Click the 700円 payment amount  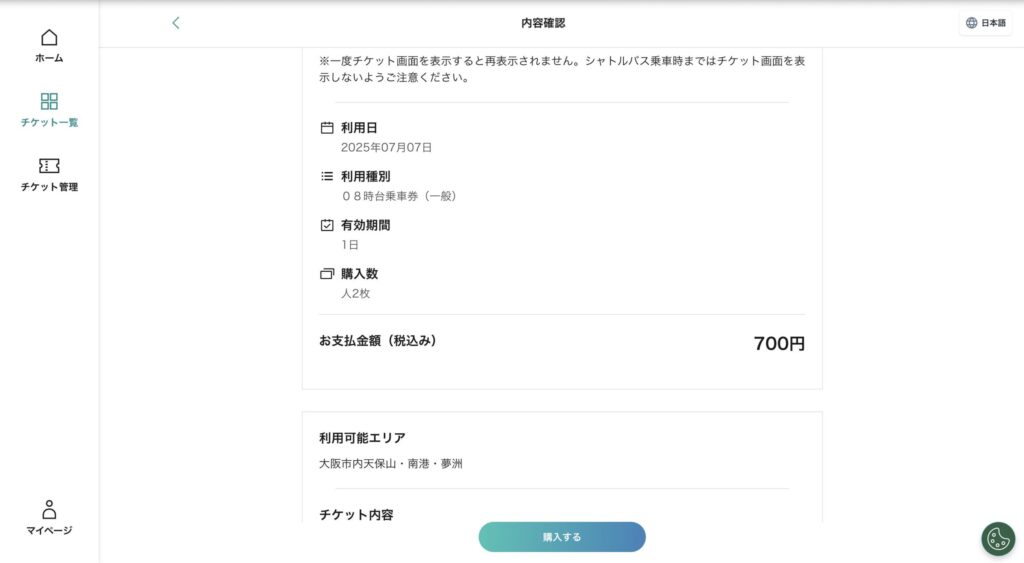pos(779,344)
